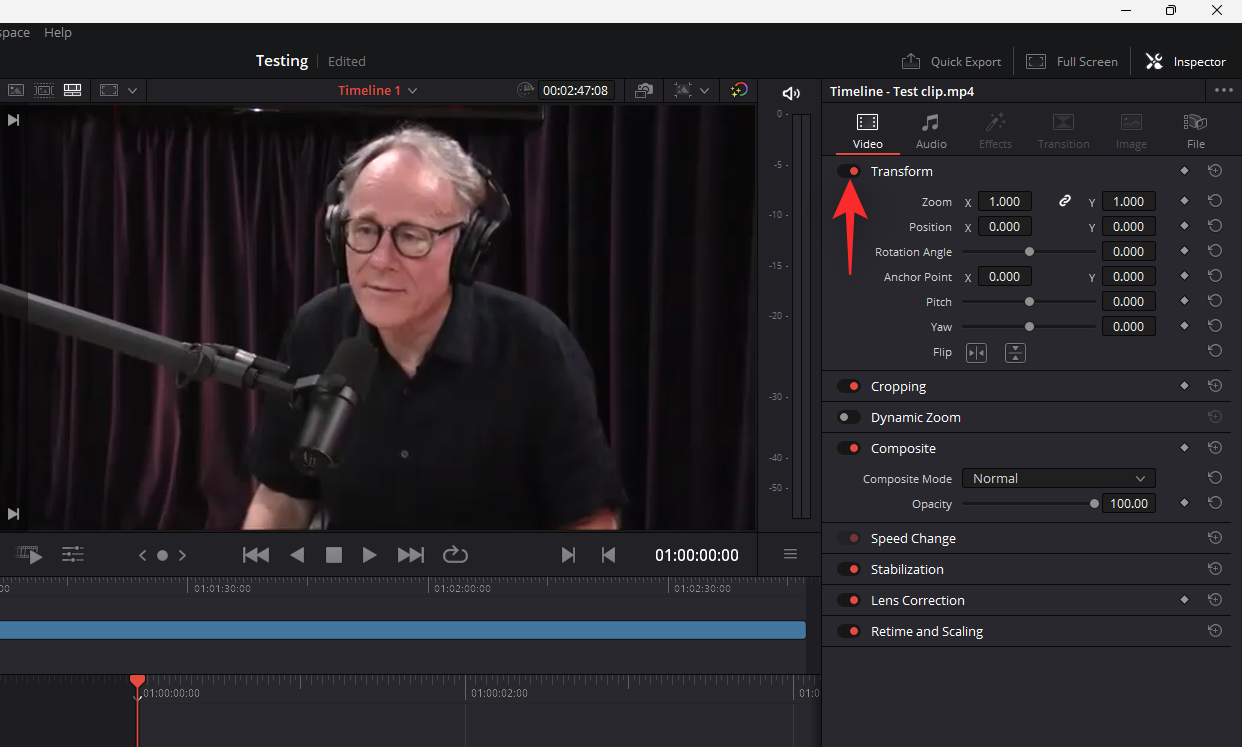Reset the Transform section
Screen dimensions: 1242x747
point(1215,170)
